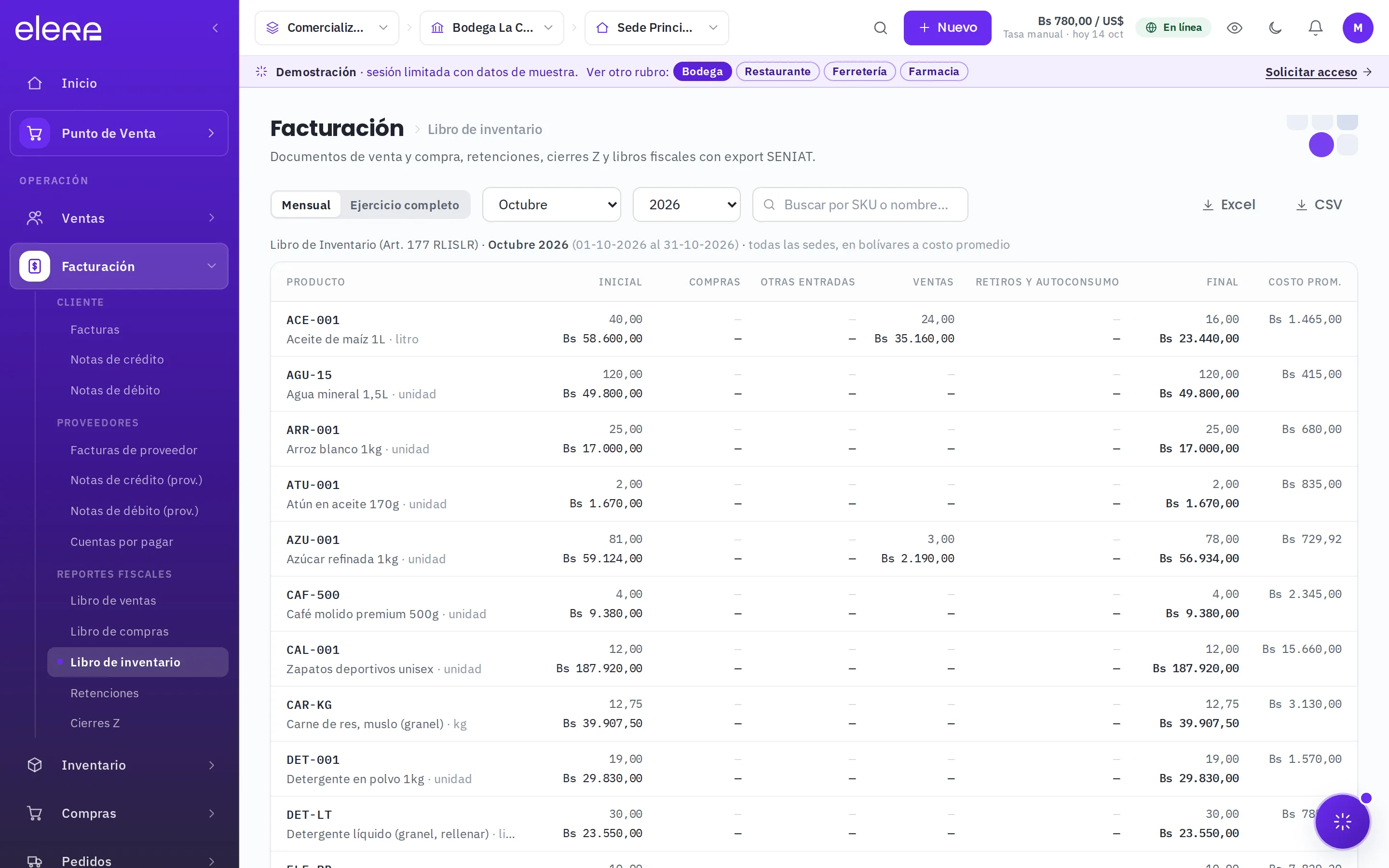The width and height of the screenshot is (1389, 868).
Task: Open the Comercializ... company dropdown
Action: pos(327,27)
